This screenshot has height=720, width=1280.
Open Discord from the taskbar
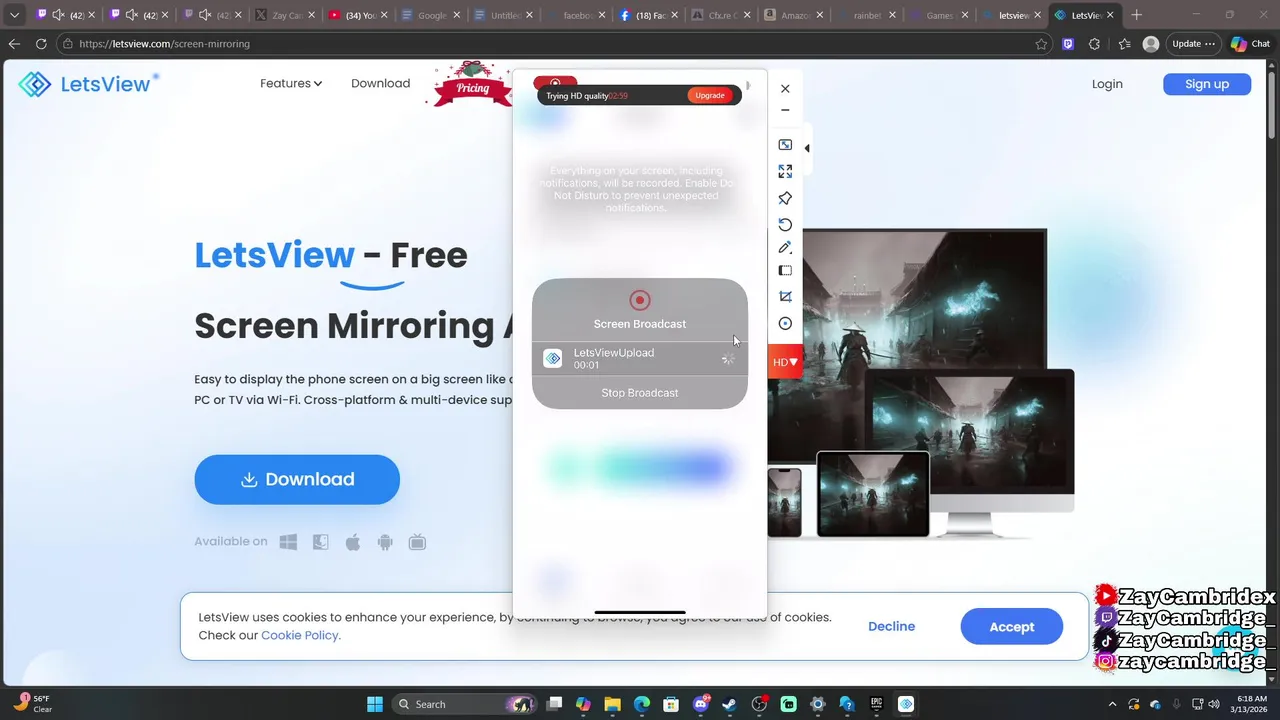(700, 704)
